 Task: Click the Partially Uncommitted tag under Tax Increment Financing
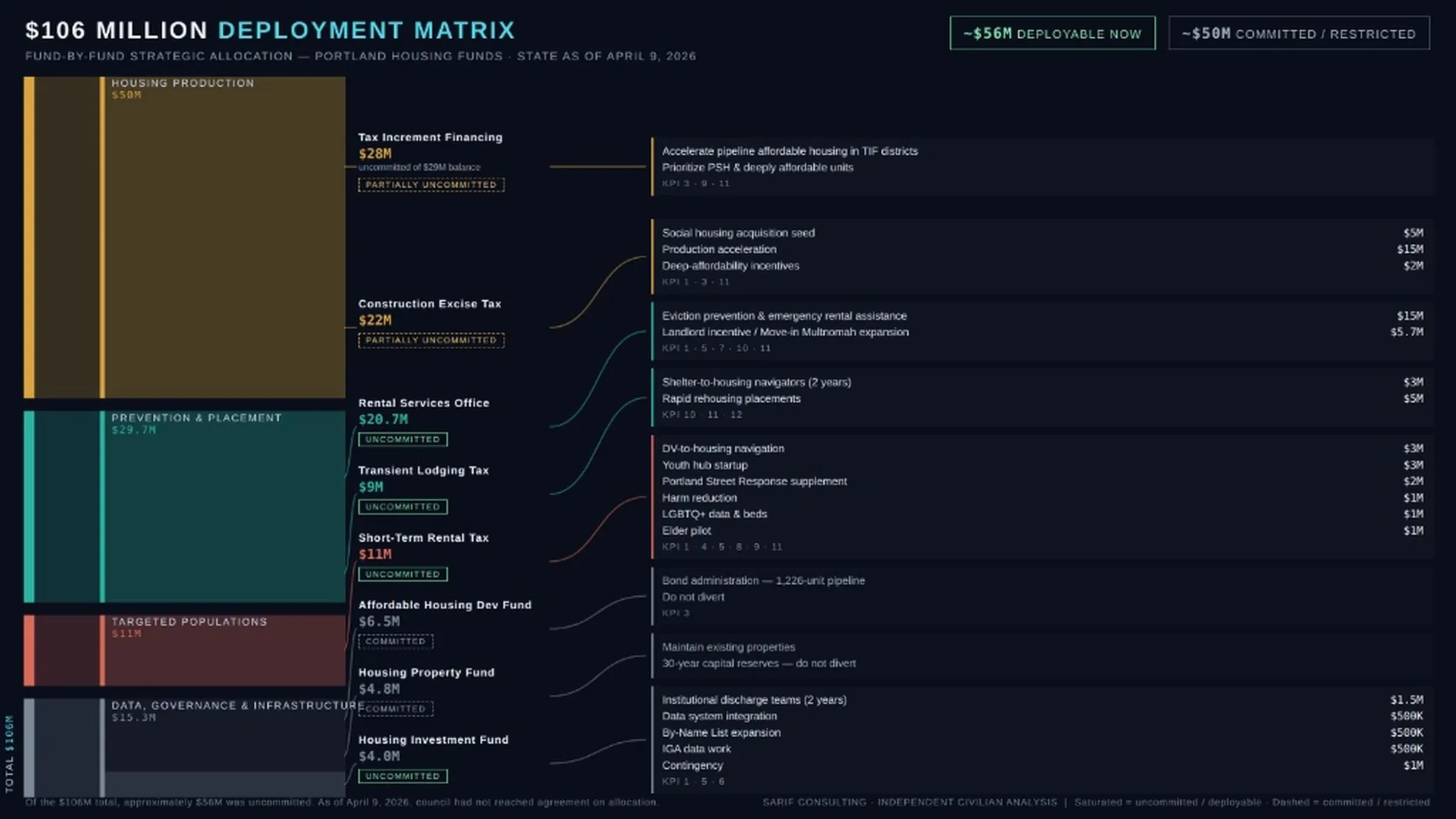(431, 185)
